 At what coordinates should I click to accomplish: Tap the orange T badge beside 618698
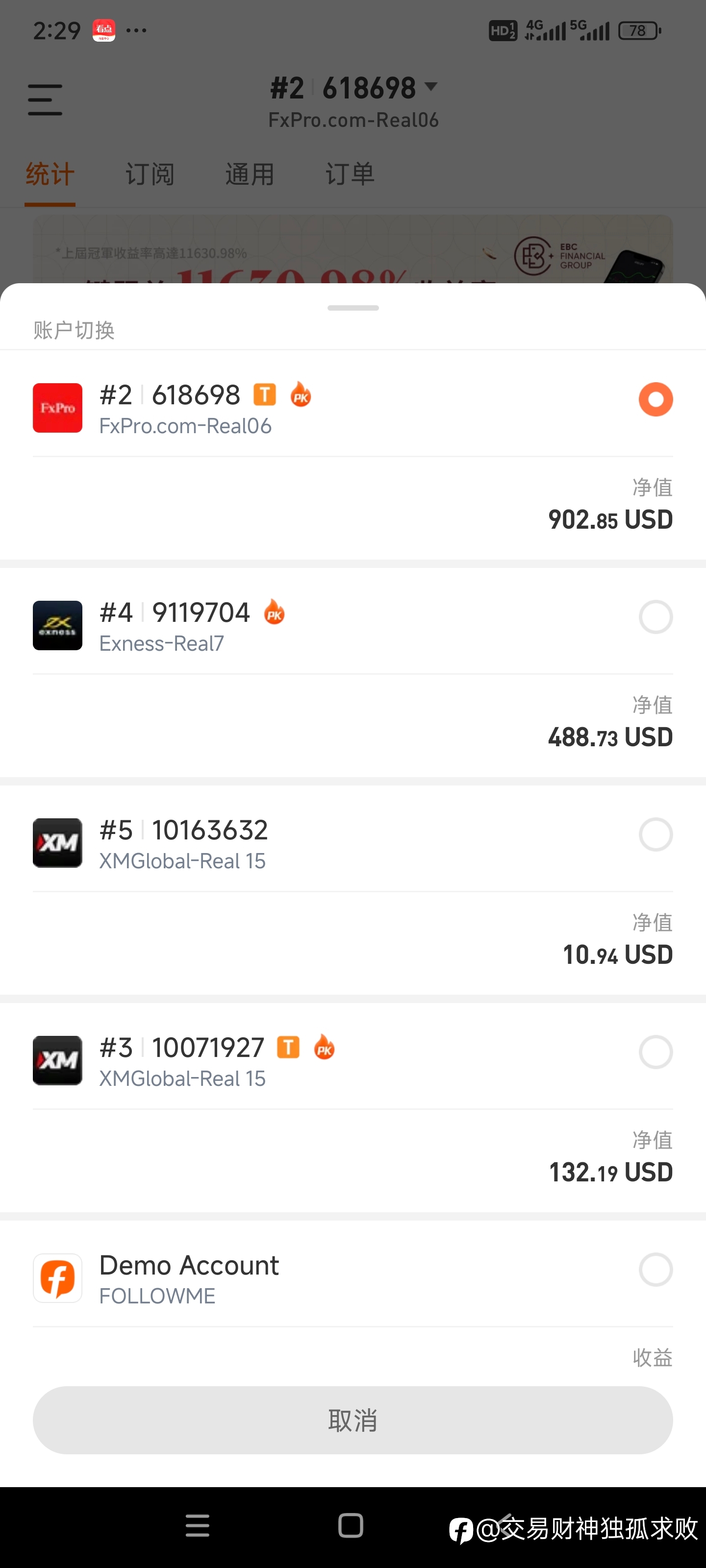pos(264,394)
